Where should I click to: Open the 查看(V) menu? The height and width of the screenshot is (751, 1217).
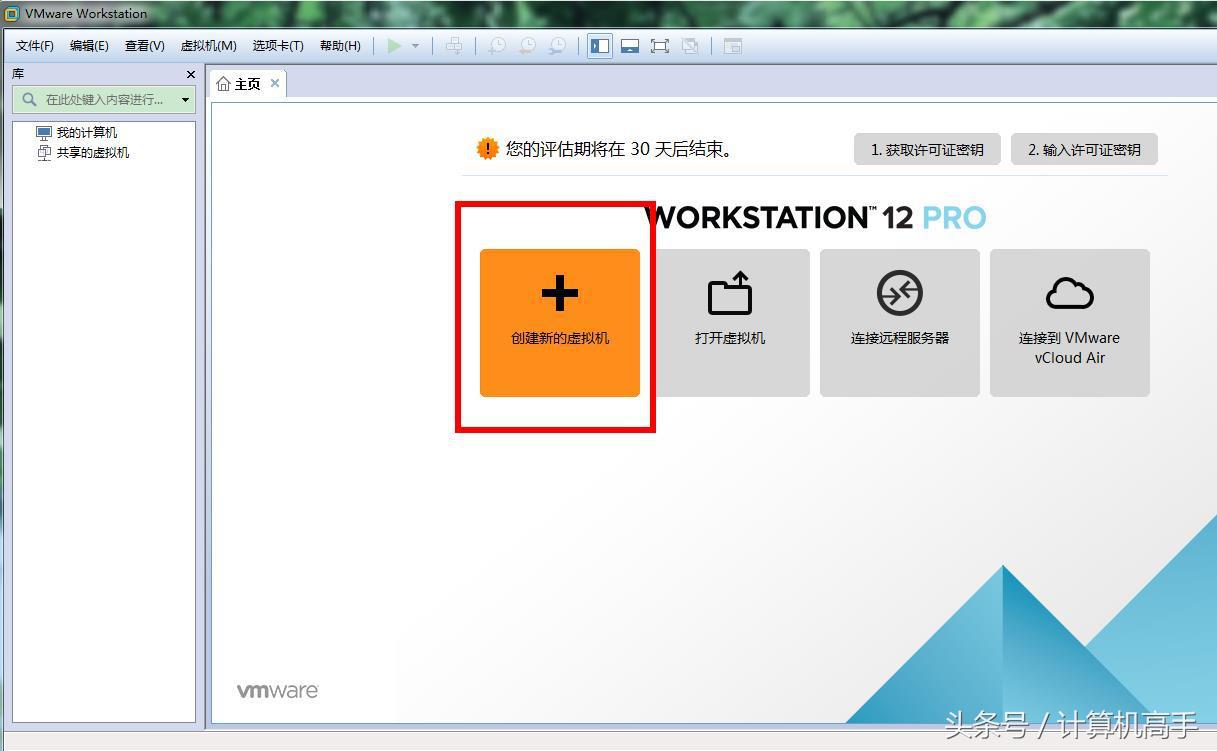[x=144, y=46]
